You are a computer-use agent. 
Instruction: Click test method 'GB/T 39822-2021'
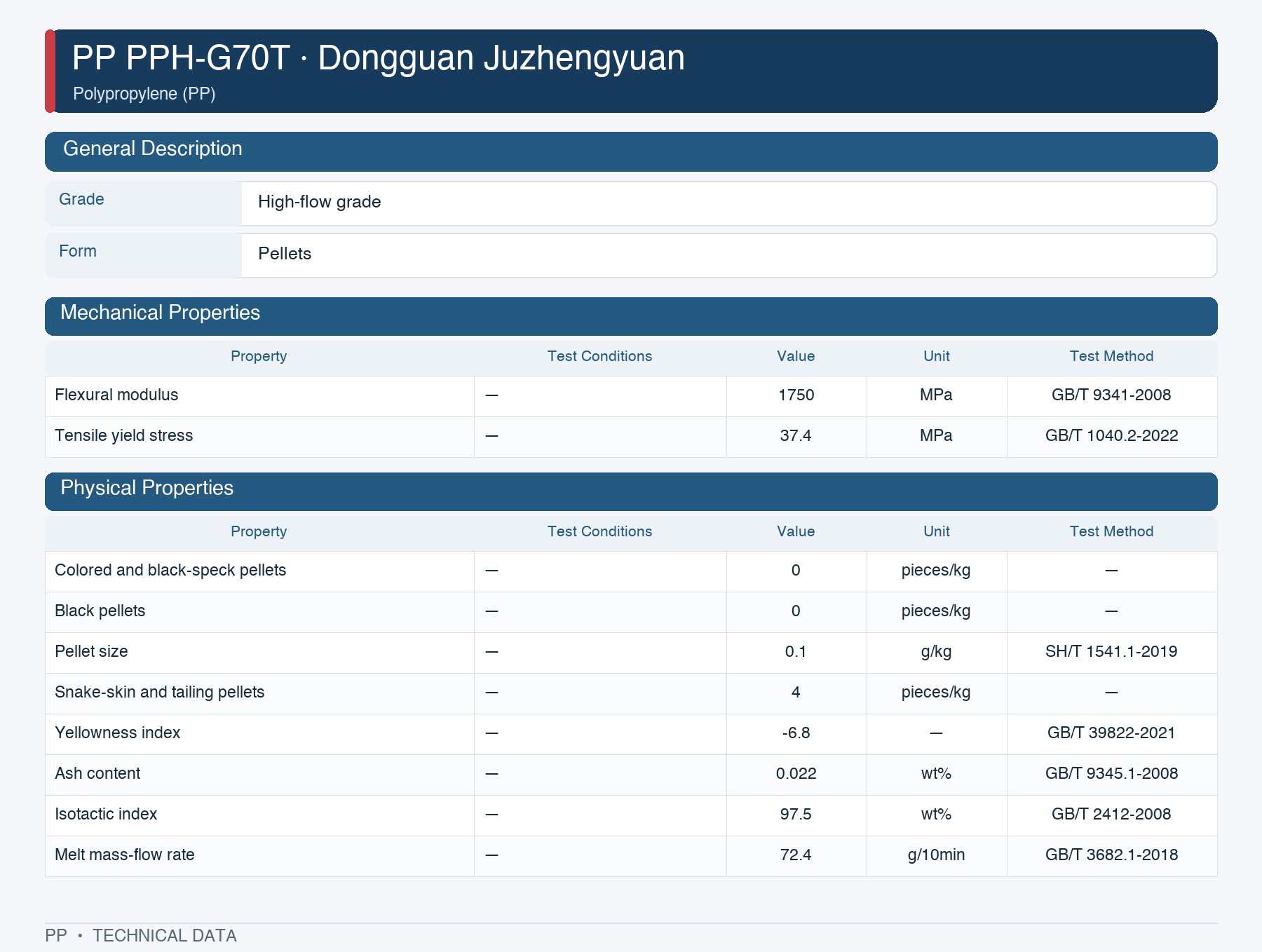(1111, 733)
